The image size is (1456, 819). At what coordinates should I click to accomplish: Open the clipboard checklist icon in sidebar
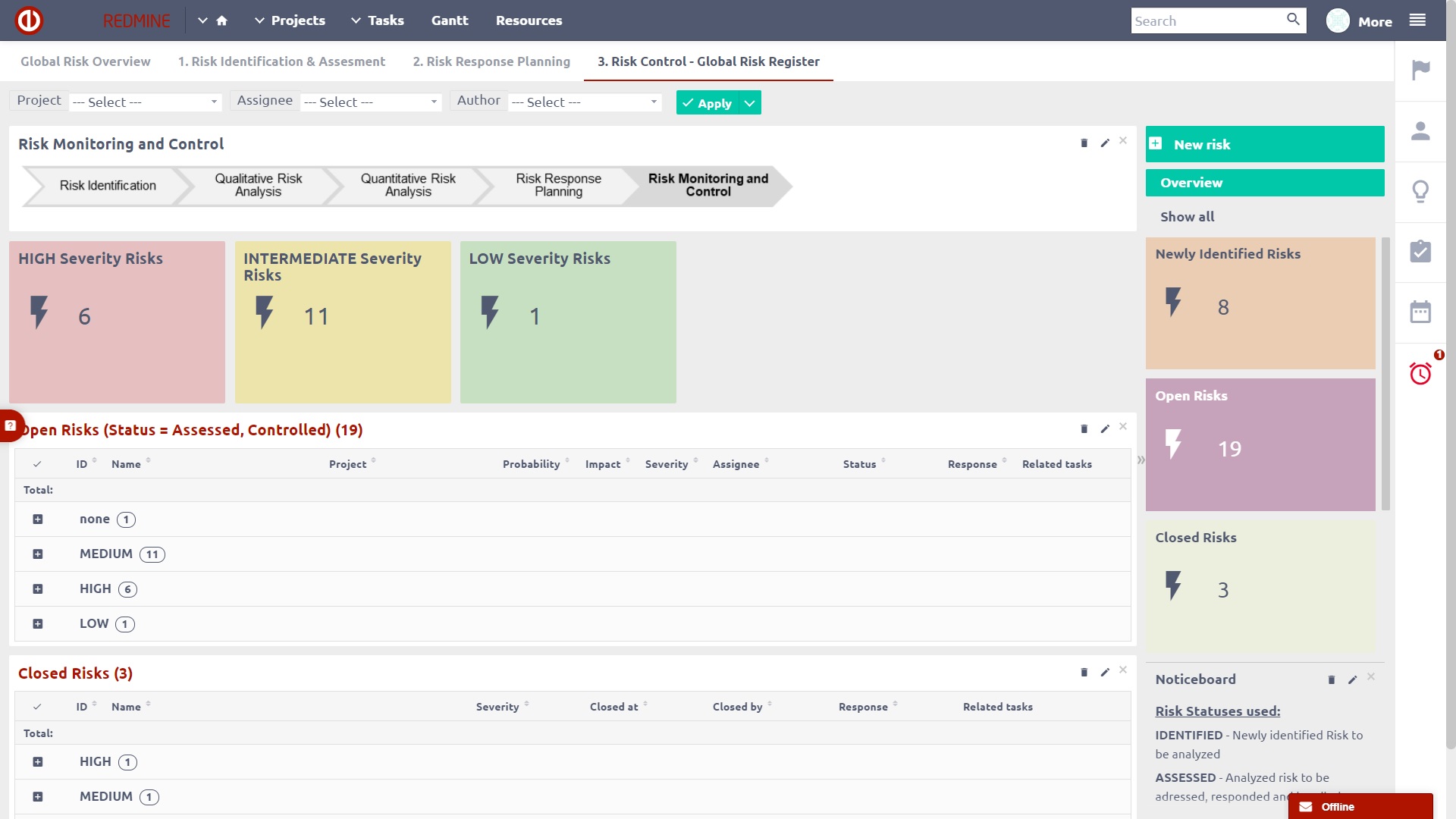[1422, 251]
